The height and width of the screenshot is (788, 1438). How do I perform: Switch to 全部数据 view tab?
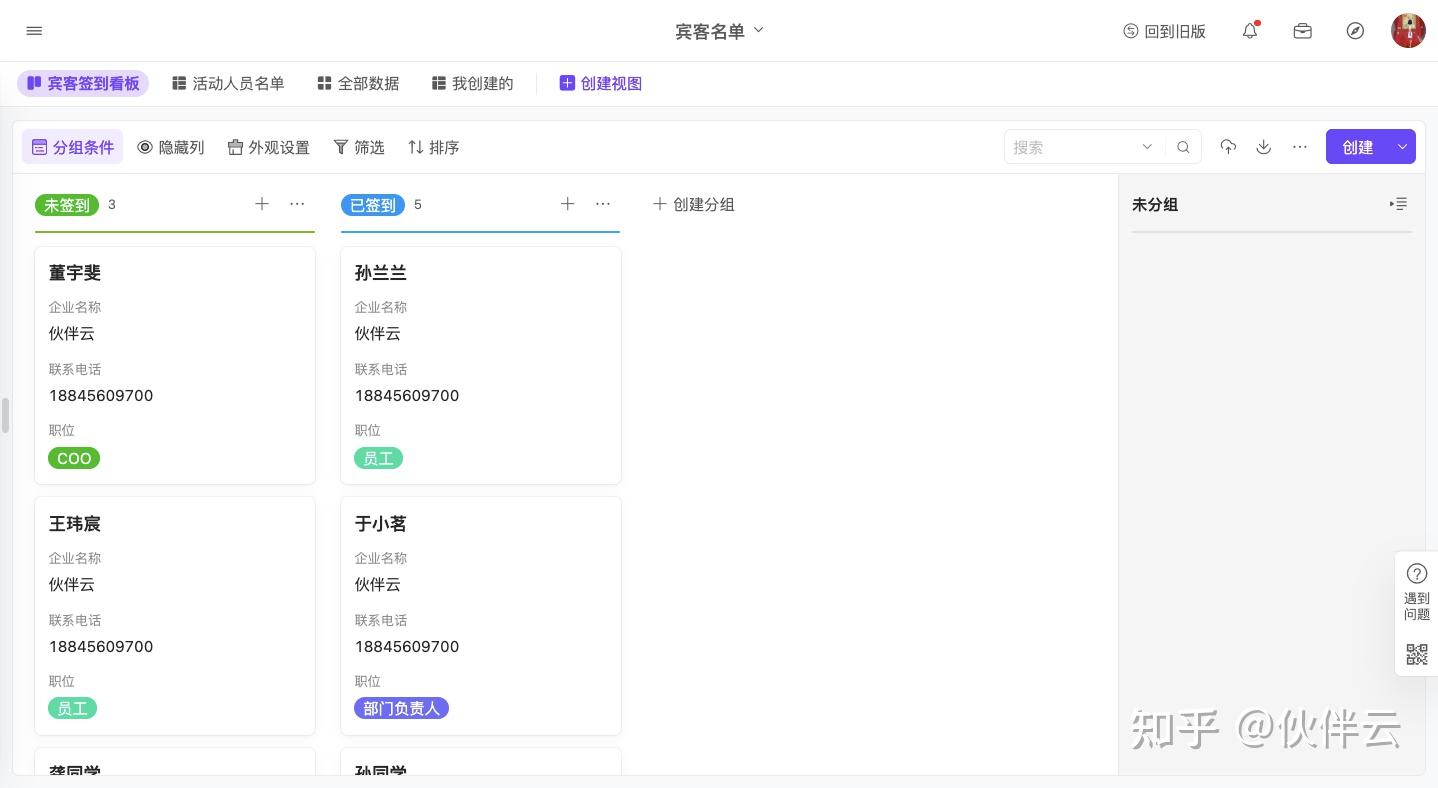tap(358, 84)
